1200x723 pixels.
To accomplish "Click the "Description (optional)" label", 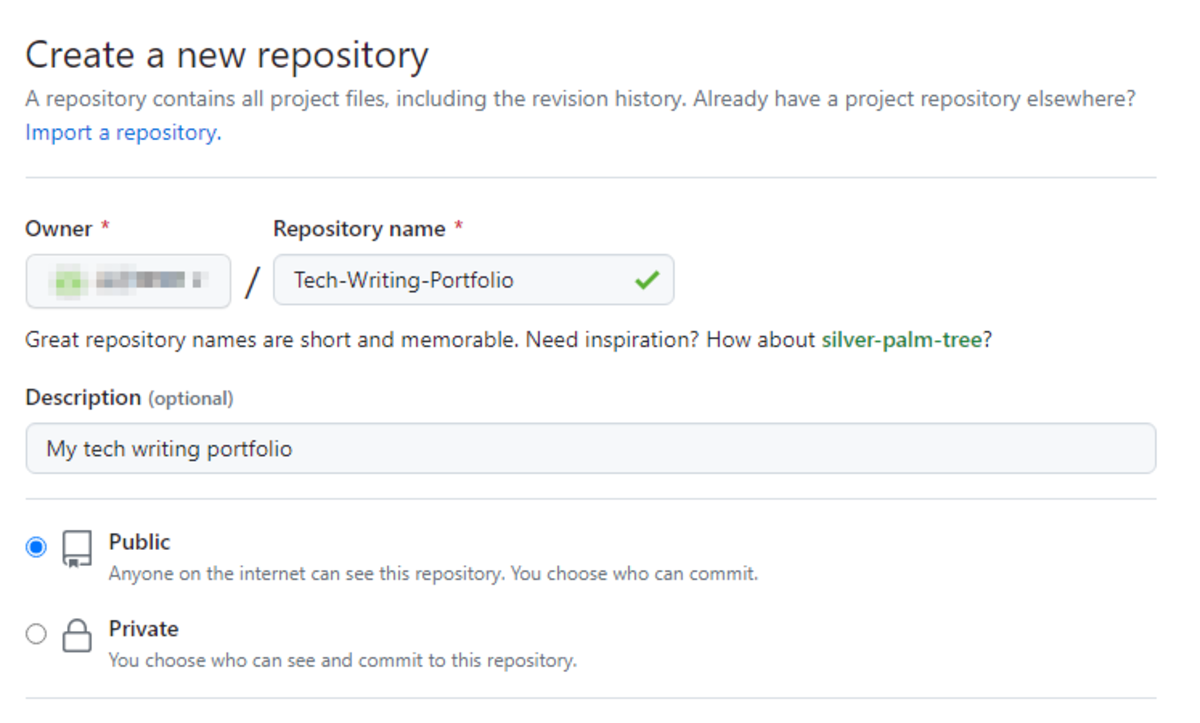I will point(129,398).
